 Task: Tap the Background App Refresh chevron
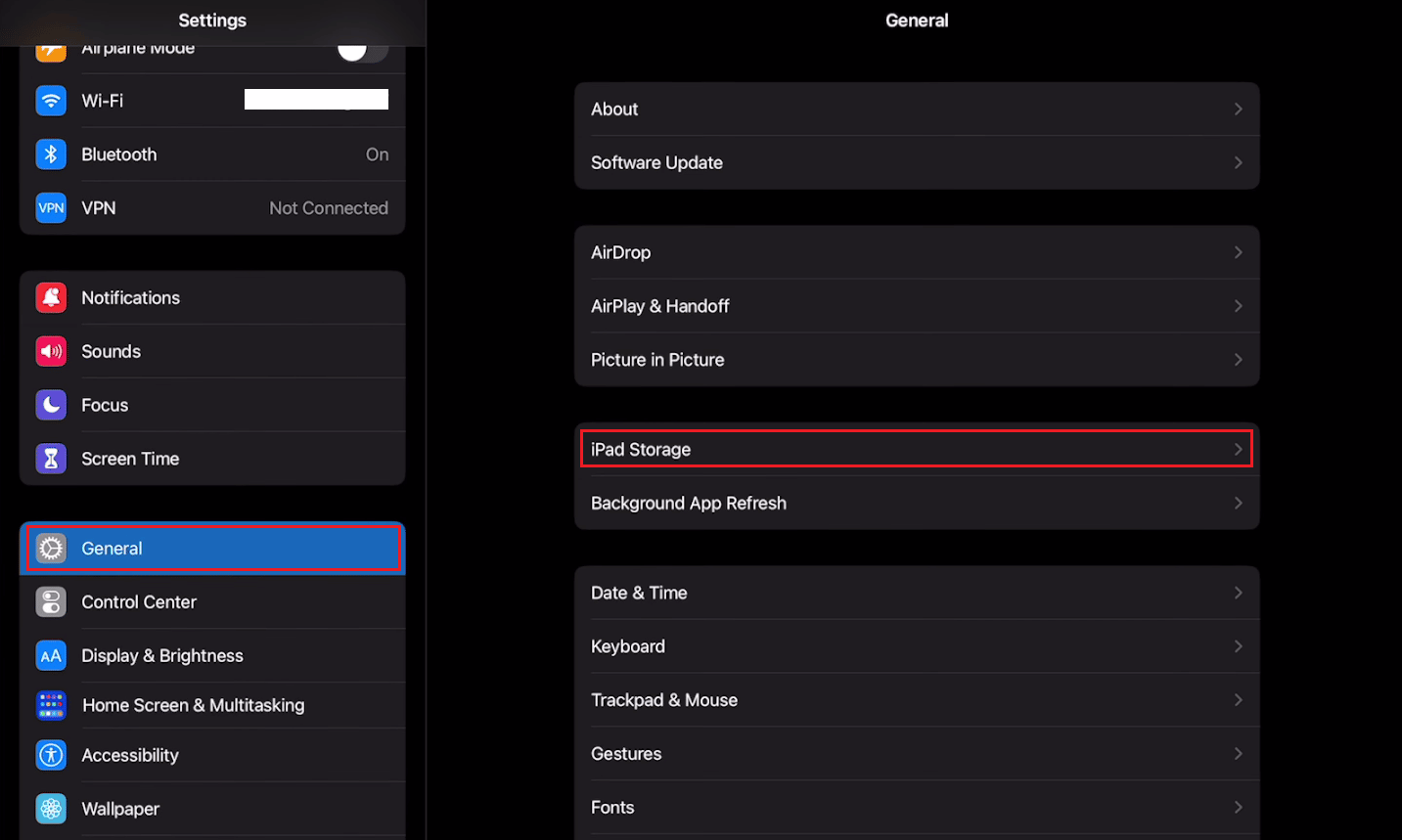(x=1238, y=503)
